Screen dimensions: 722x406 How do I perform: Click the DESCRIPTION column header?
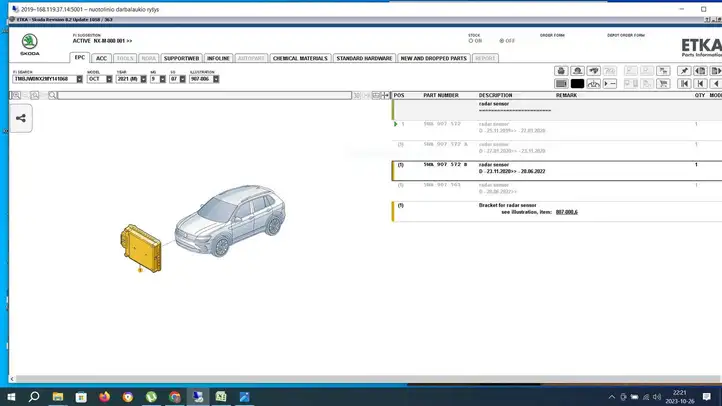pyautogui.click(x=495, y=95)
